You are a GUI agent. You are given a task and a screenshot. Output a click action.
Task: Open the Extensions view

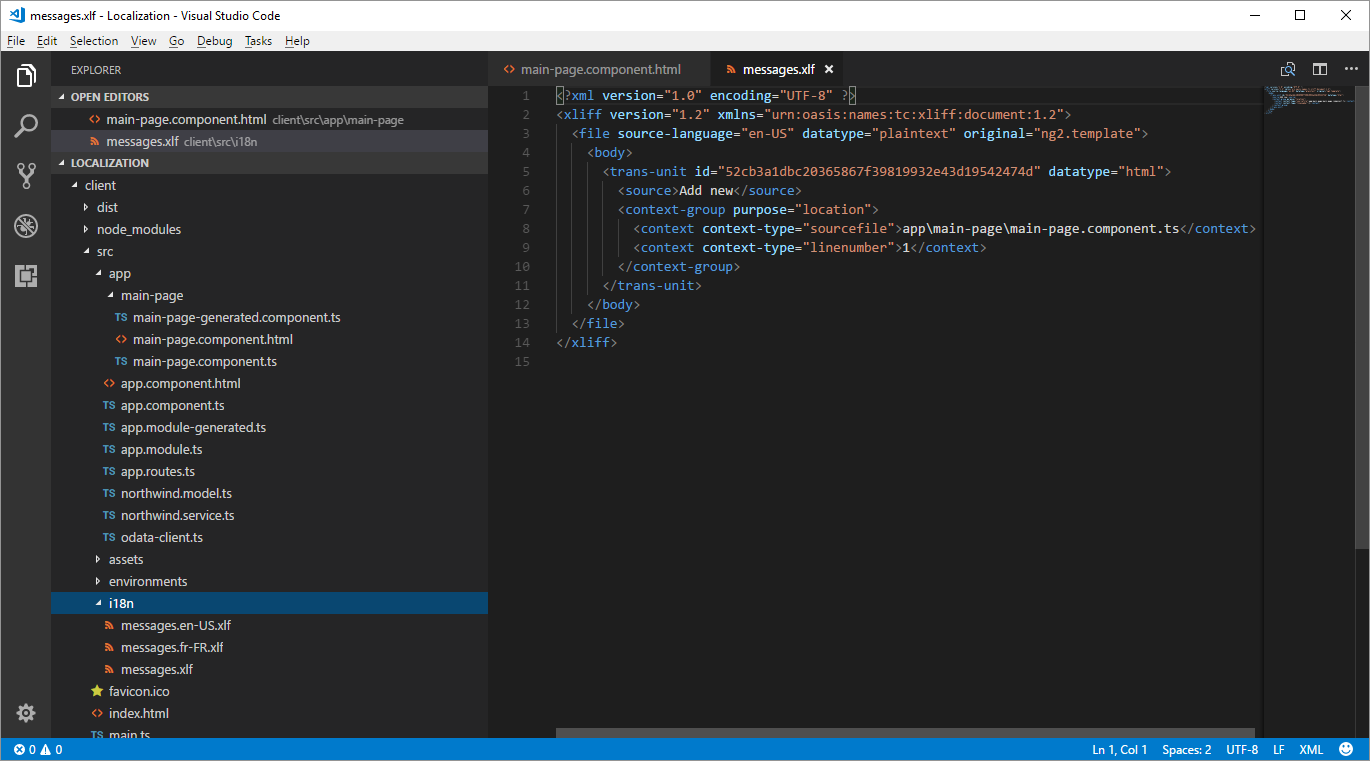pyautogui.click(x=26, y=276)
